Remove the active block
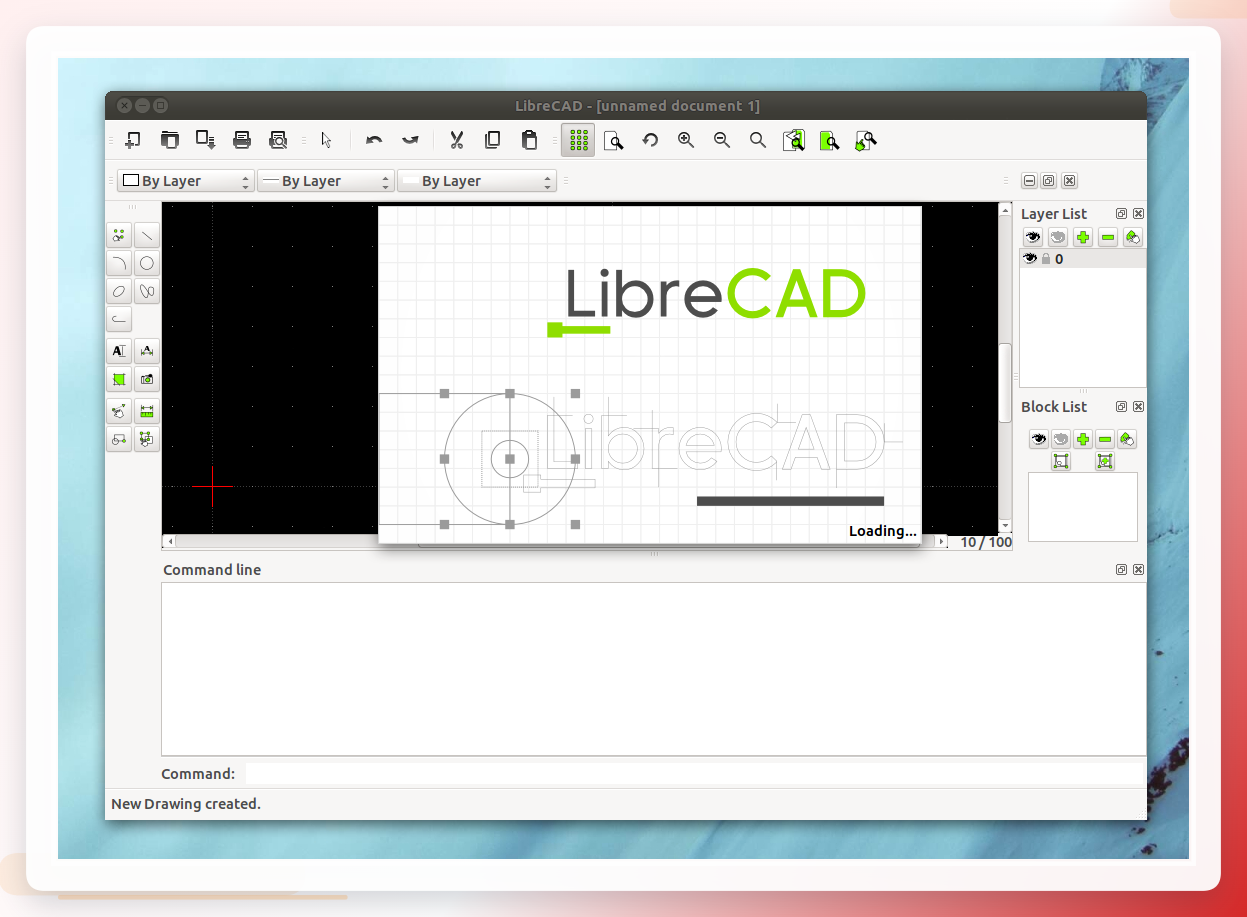Image resolution: width=1247 pixels, height=917 pixels. (1105, 439)
